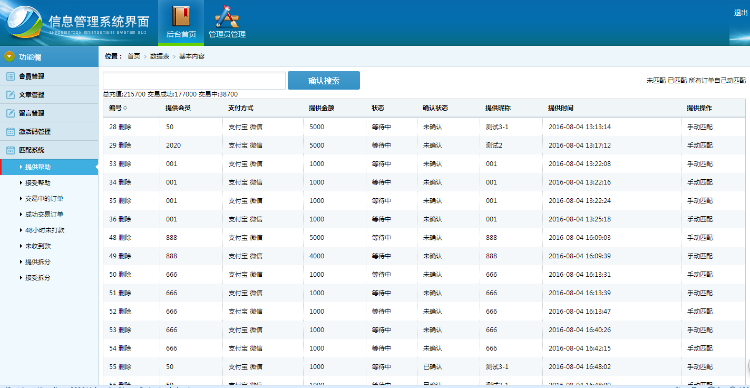Delete order number 48
Image resolution: width=750 pixels, height=388 pixels.
(x=125, y=237)
